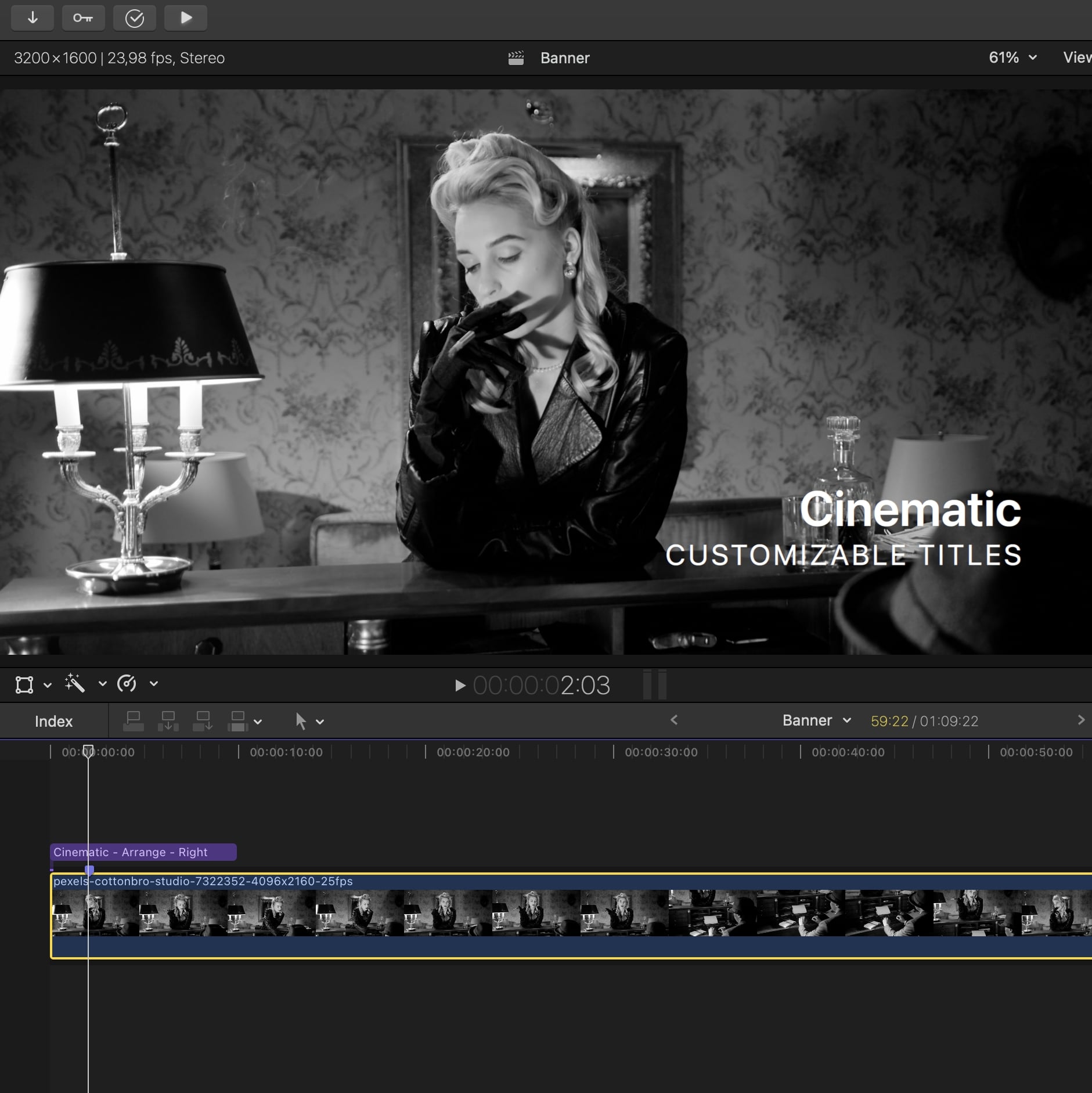
Task: Open the 61% zoom level dropdown
Action: (1012, 57)
